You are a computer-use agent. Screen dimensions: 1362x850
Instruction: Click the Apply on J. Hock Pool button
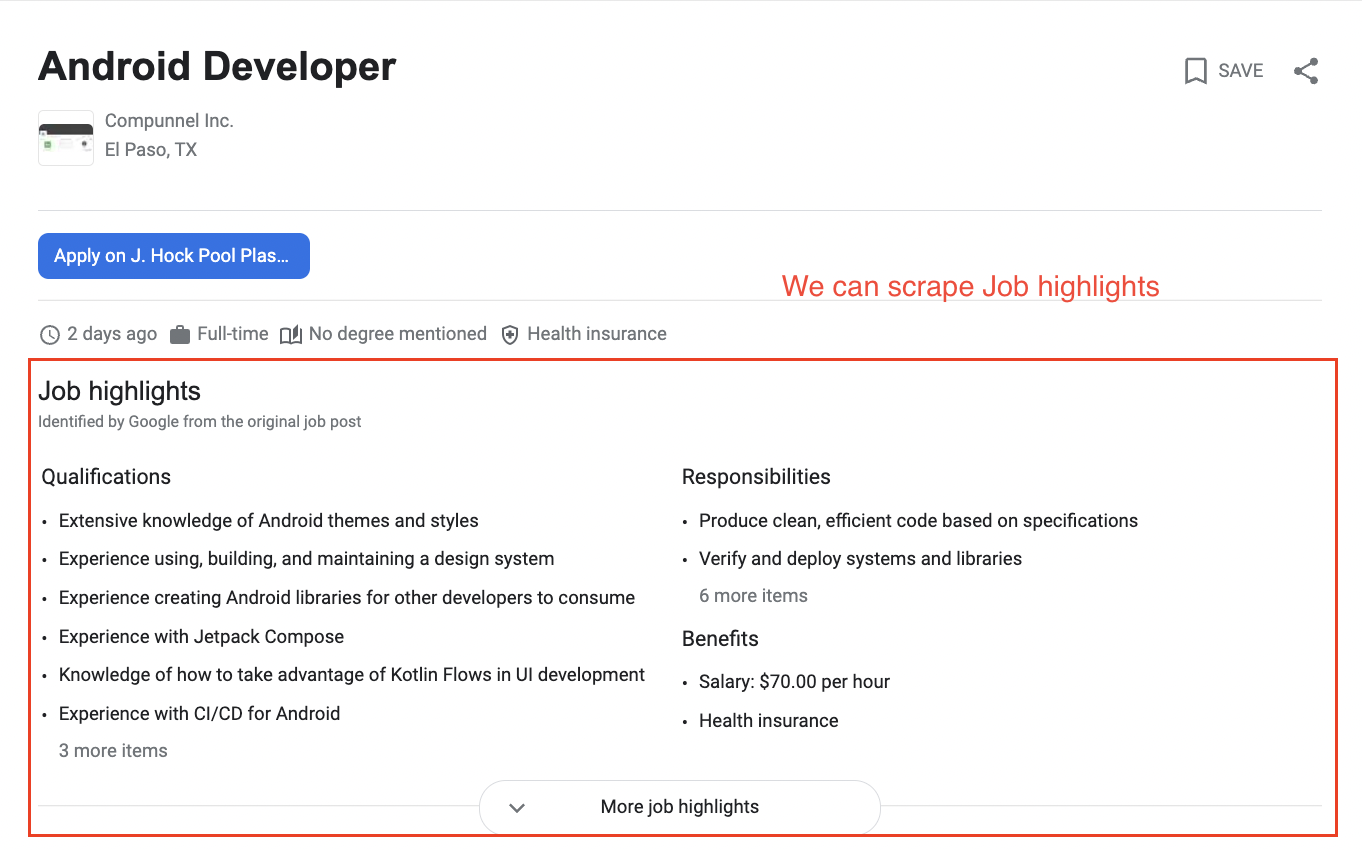[173, 256]
